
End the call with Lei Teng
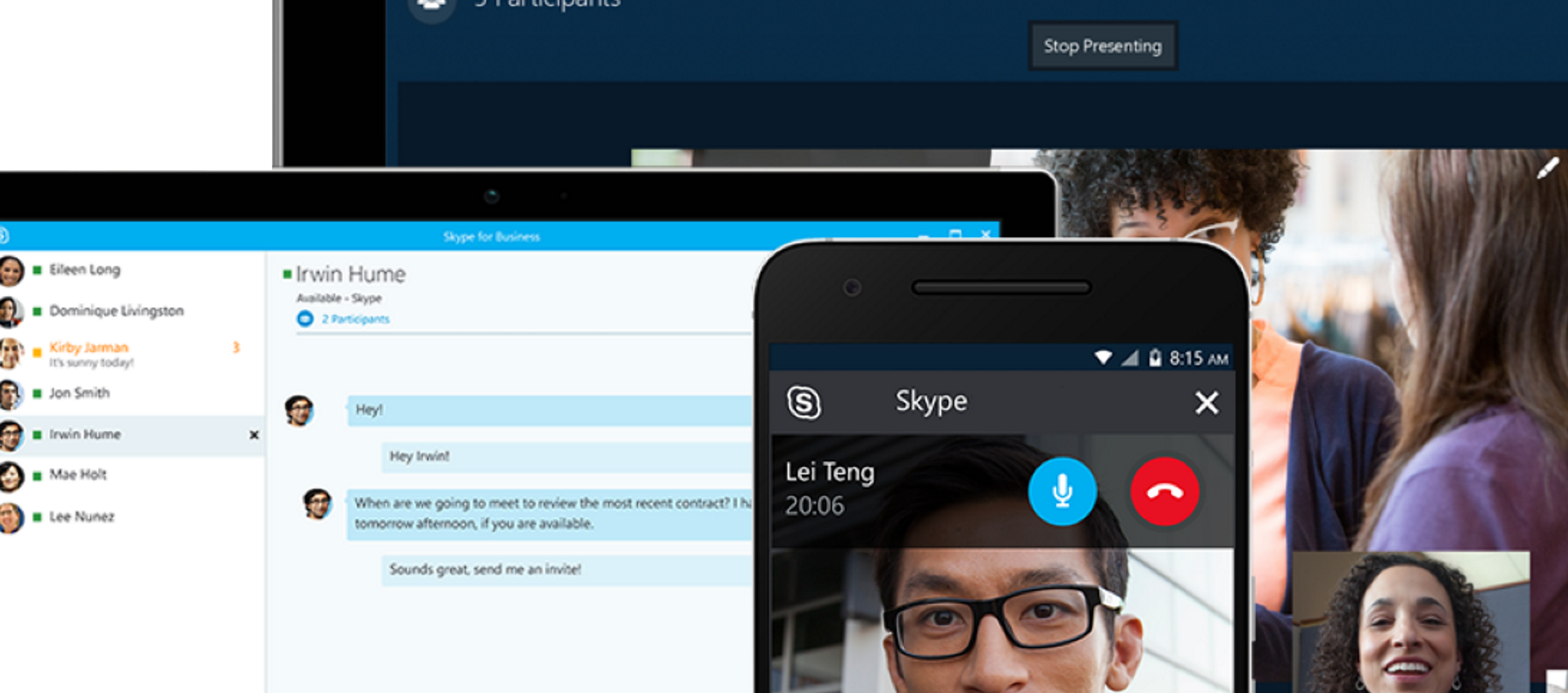(1164, 491)
